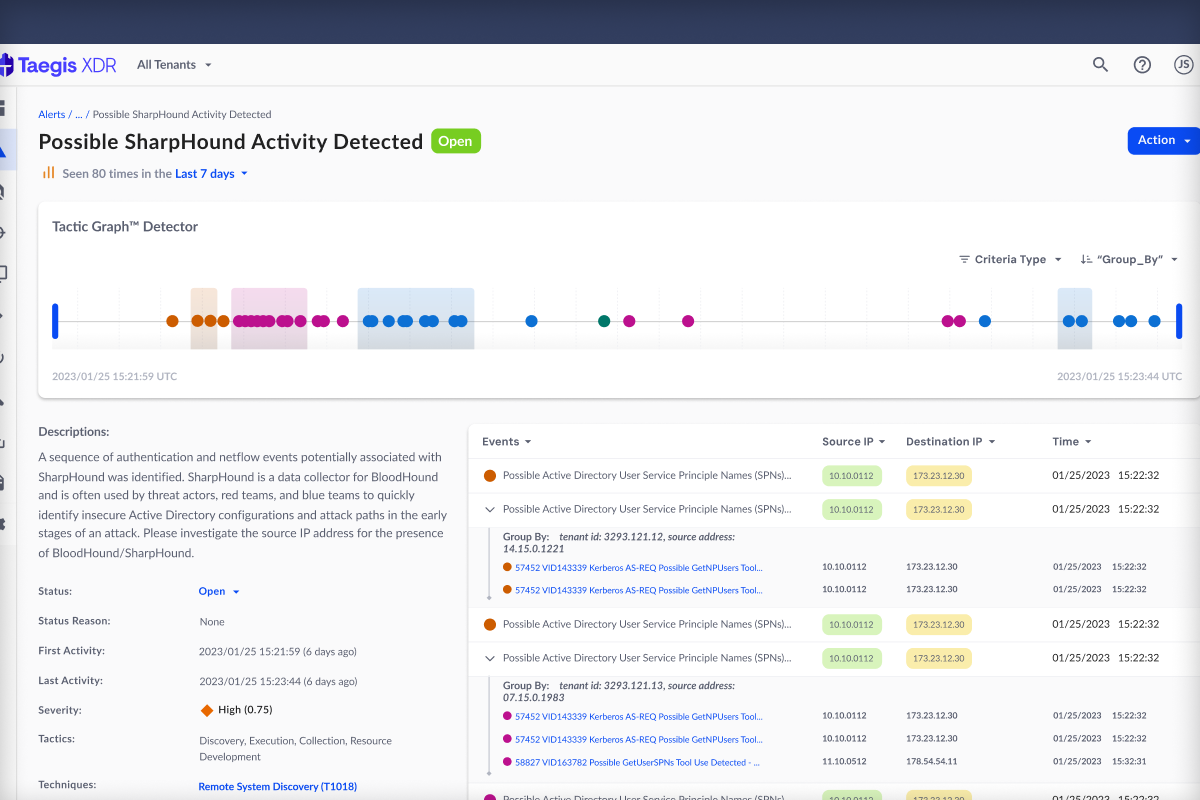Click the orange severity diamond icon
This screenshot has width=1200, height=800.
207,710
